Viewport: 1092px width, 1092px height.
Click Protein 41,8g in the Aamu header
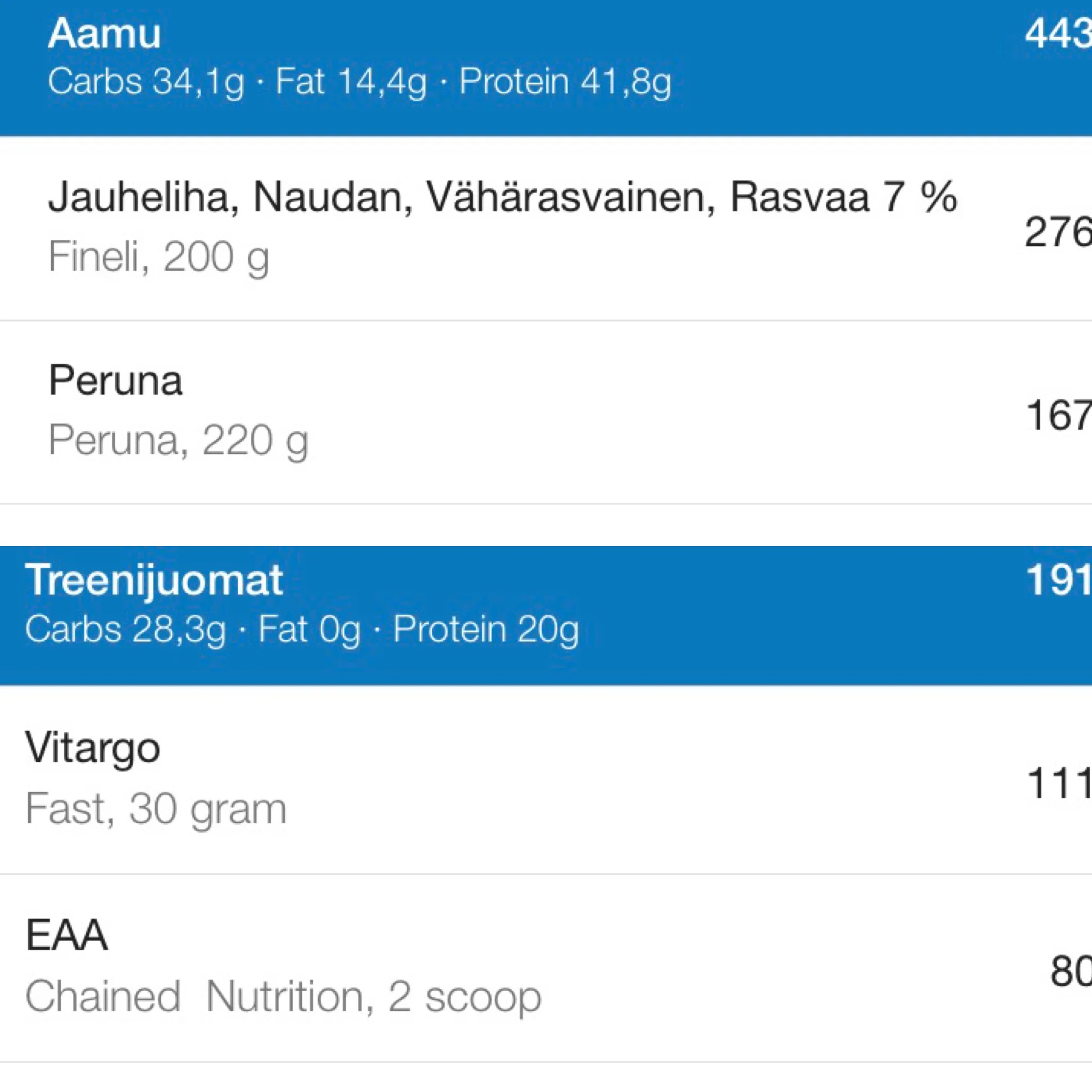tap(565, 82)
